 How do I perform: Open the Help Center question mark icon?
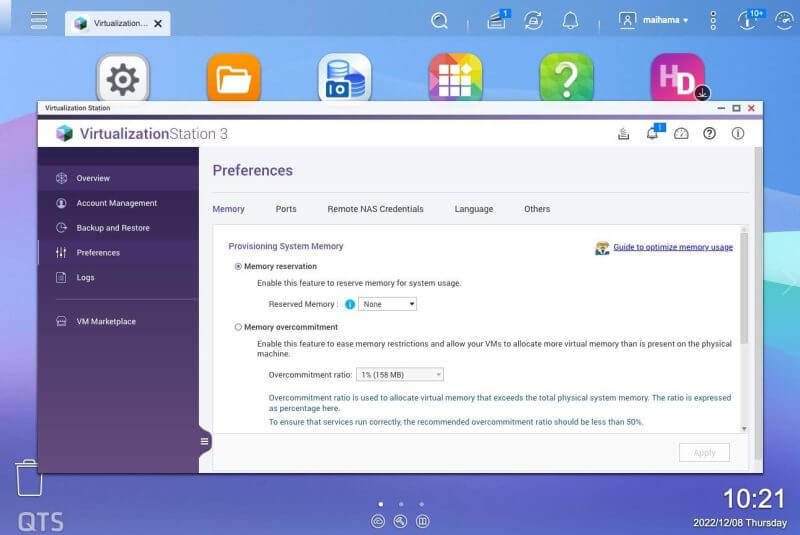[566, 78]
